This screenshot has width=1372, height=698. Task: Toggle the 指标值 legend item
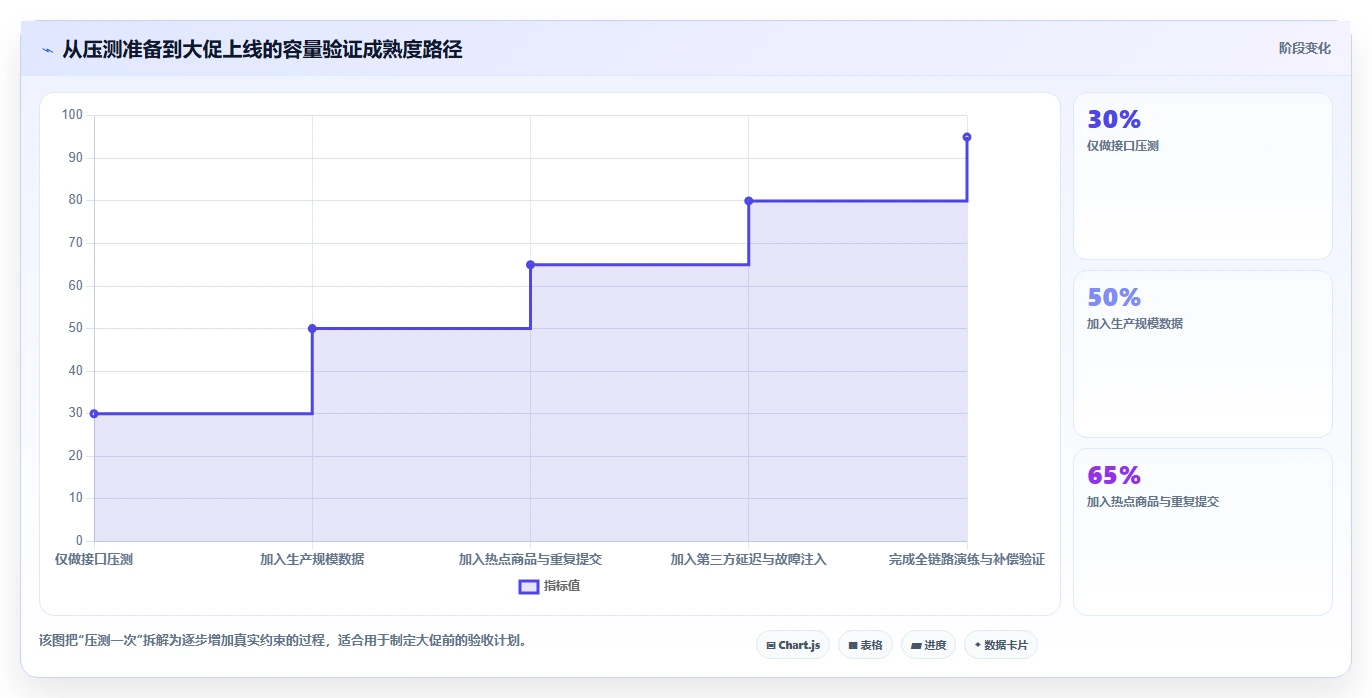point(549,586)
